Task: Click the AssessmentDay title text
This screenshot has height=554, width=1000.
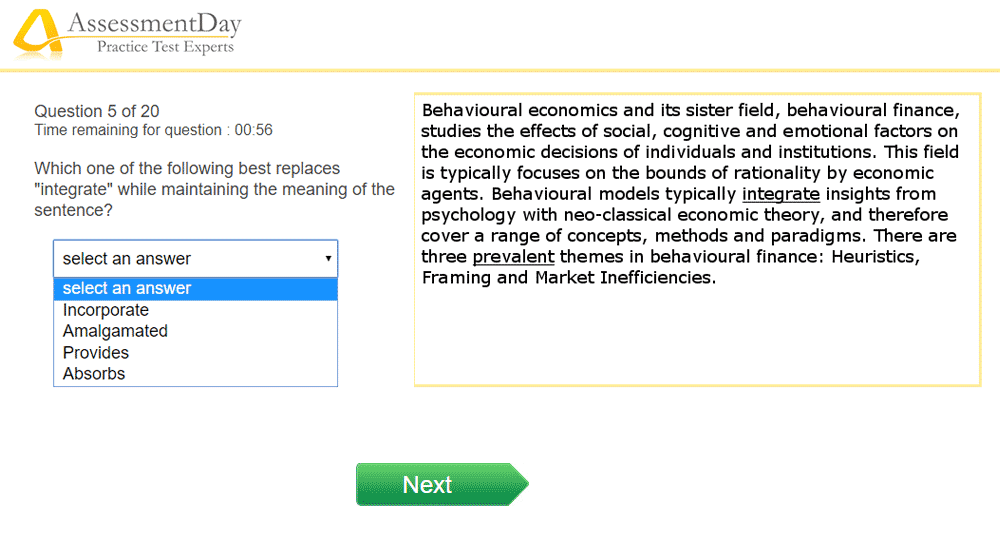Action: pos(154,24)
